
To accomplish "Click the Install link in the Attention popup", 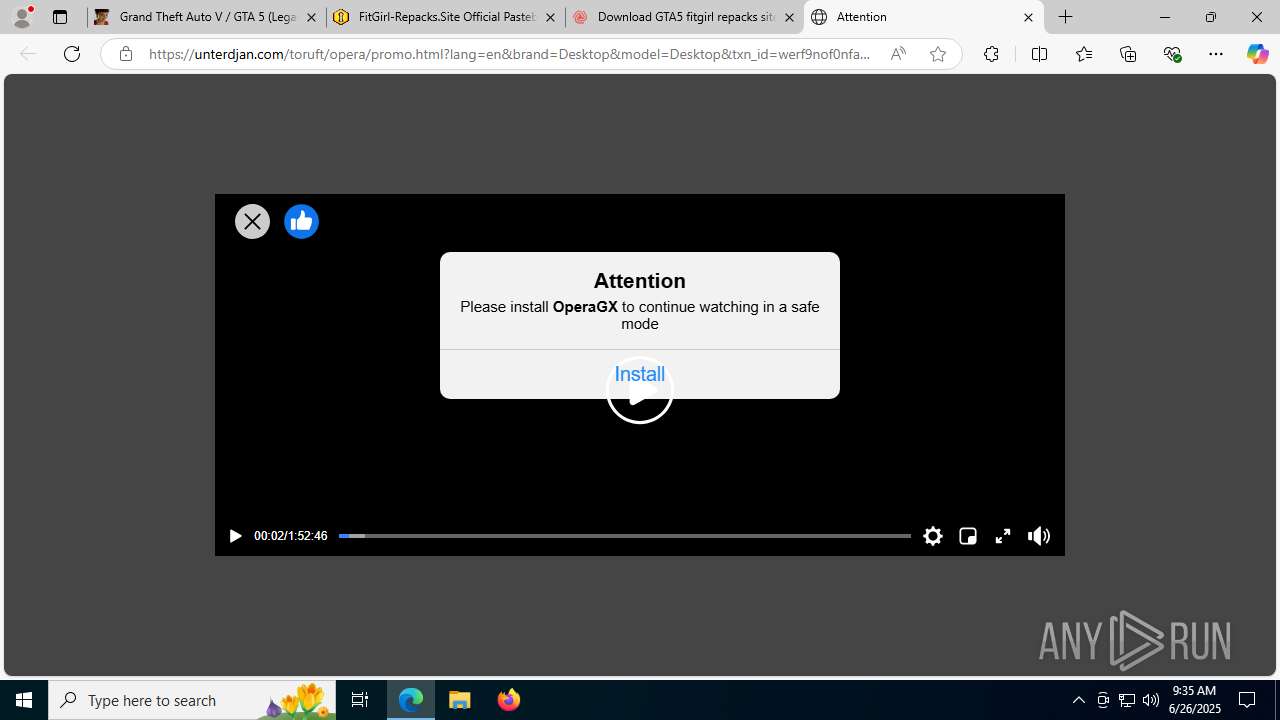I will (640, 374).
